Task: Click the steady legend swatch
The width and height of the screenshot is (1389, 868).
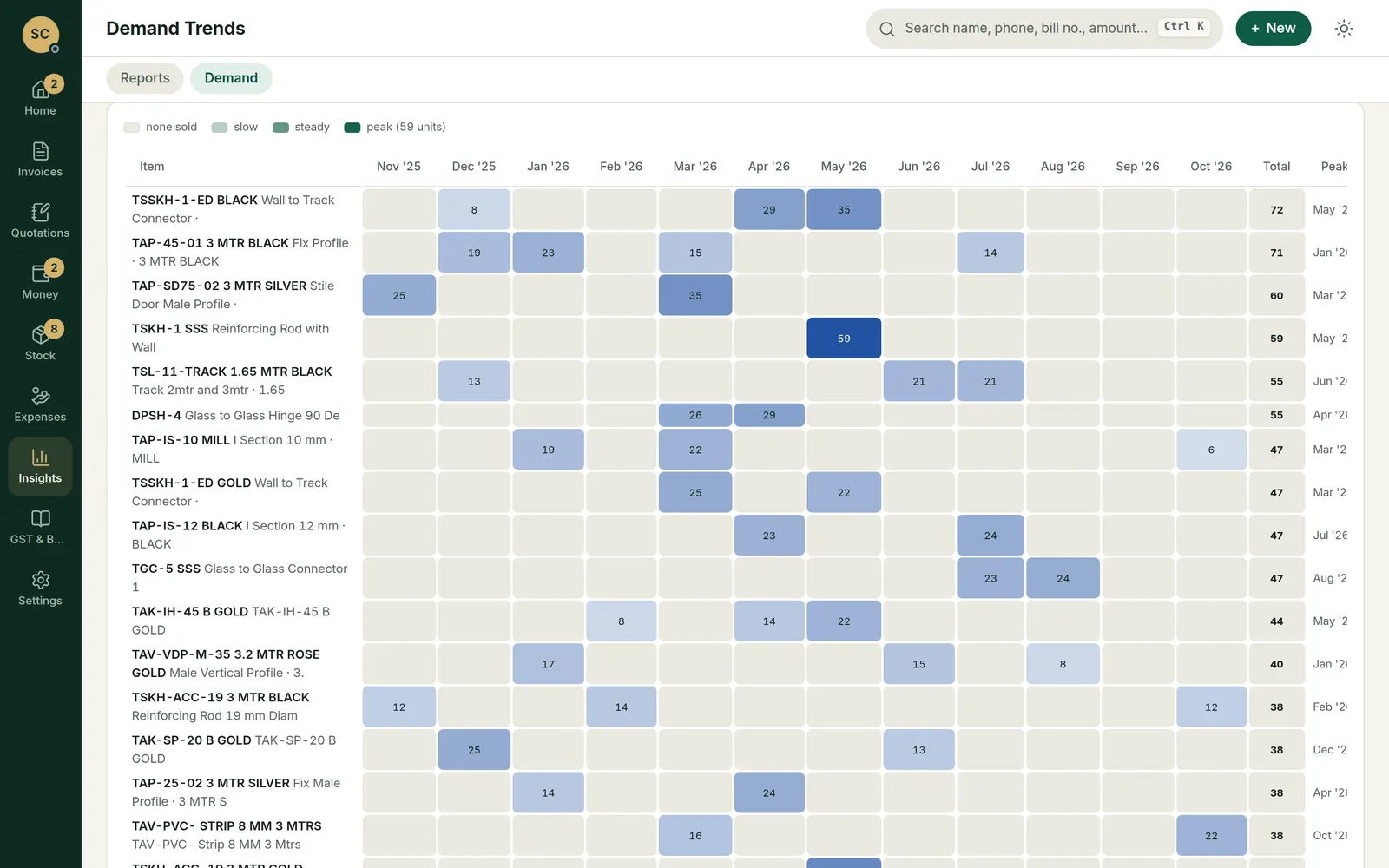Action: tap(280, 128)
